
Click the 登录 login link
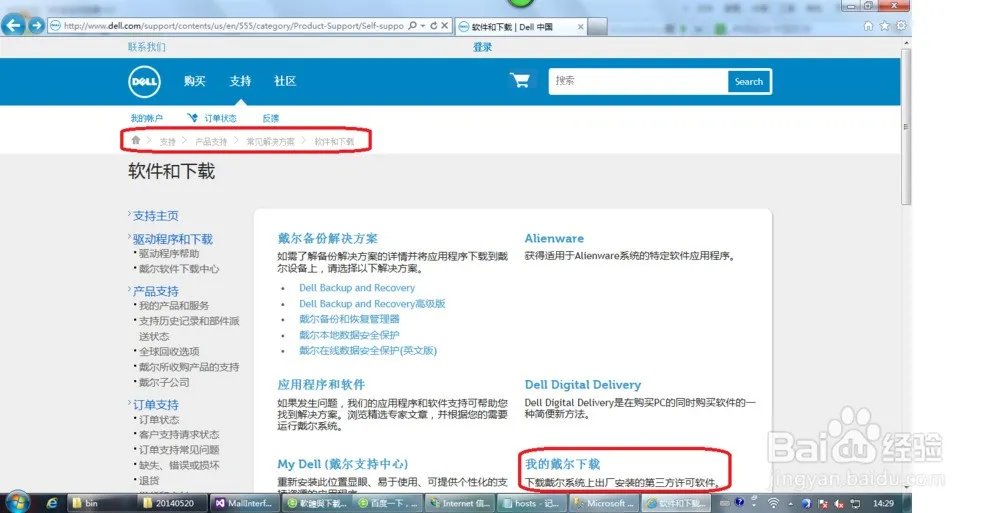click(x=483, y=47)
